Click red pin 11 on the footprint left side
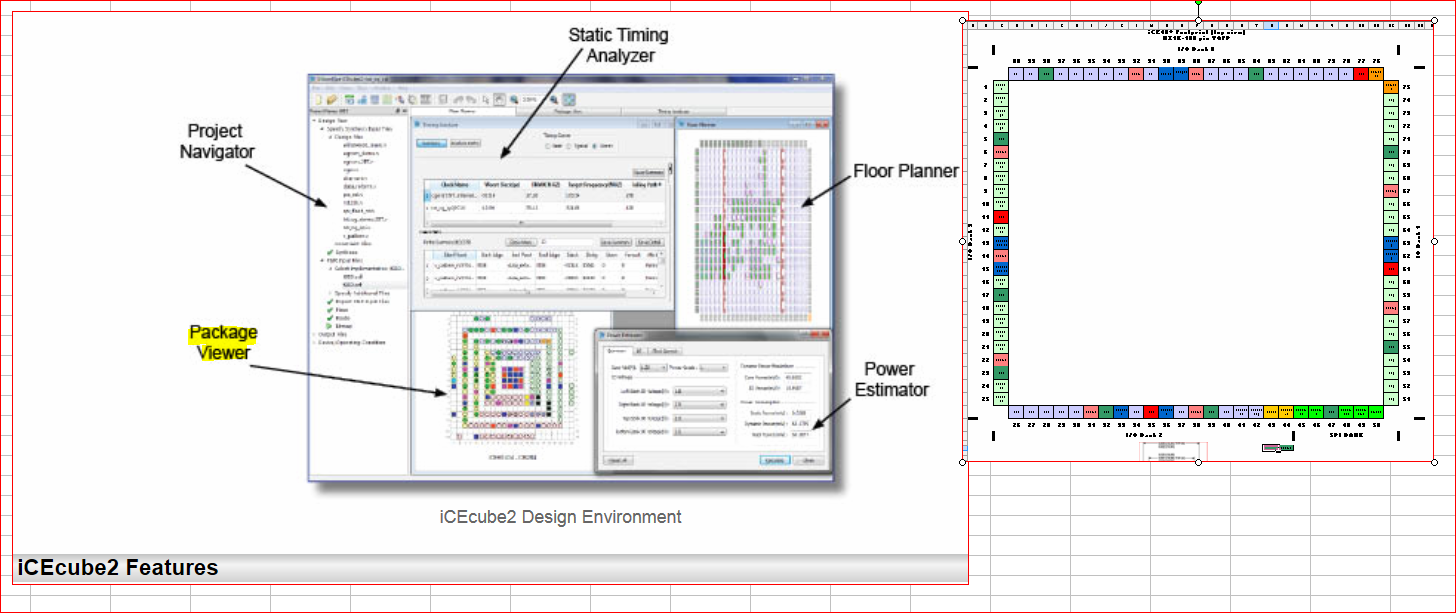The height and width of the screenshot is (613, 1456). [1001, 216]
